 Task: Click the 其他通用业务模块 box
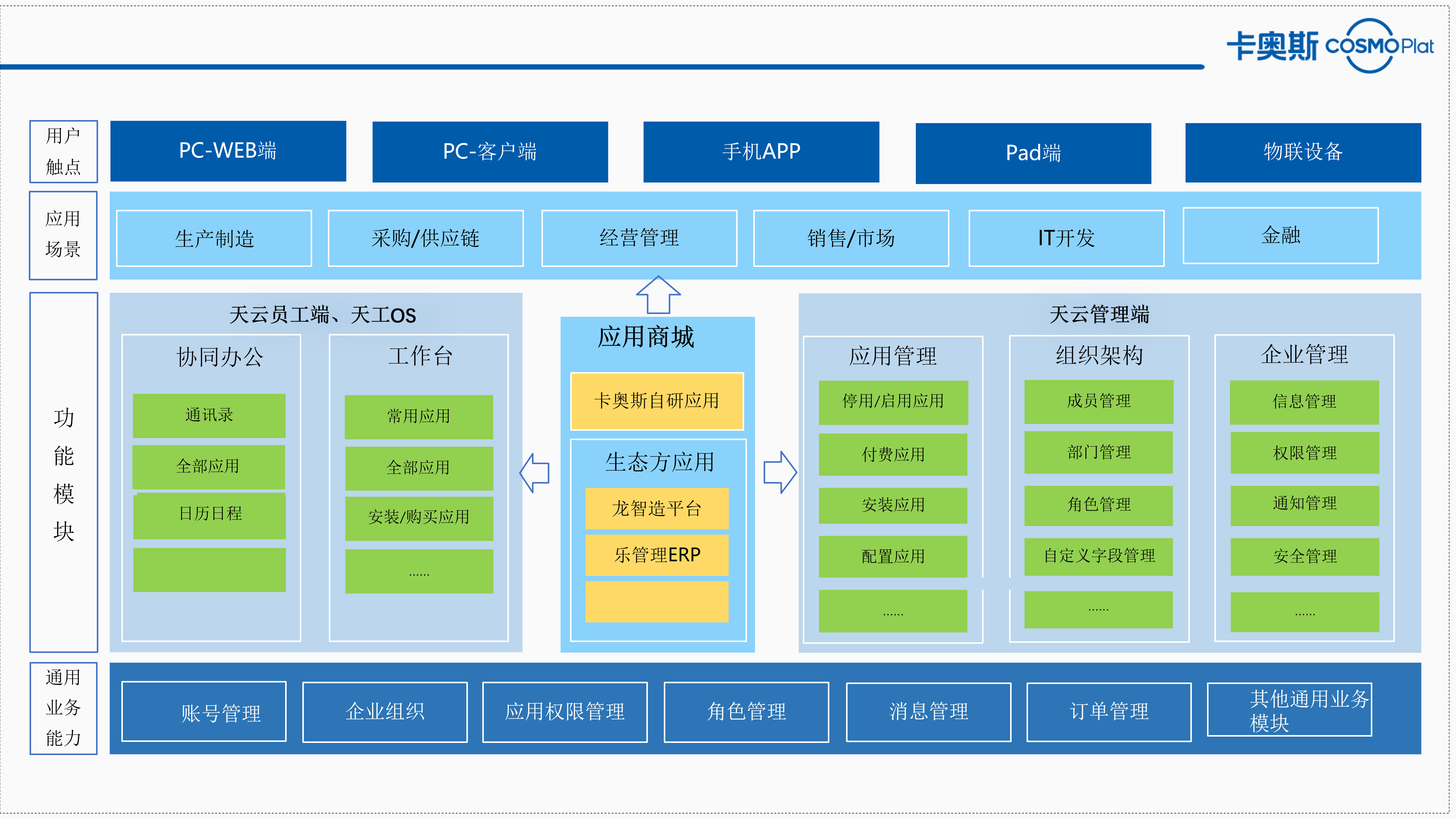click(x=1290, y=710)
